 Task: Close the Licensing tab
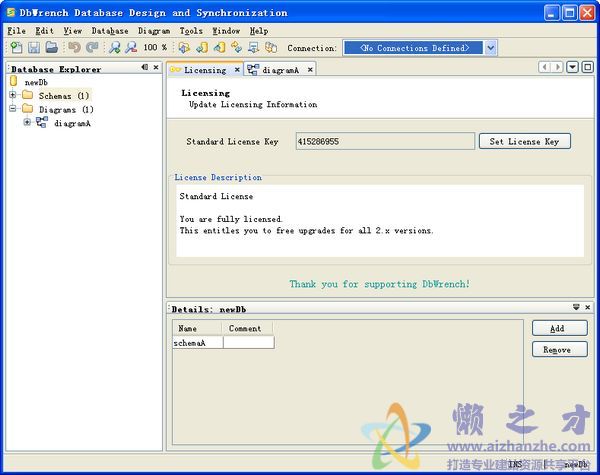237,70
